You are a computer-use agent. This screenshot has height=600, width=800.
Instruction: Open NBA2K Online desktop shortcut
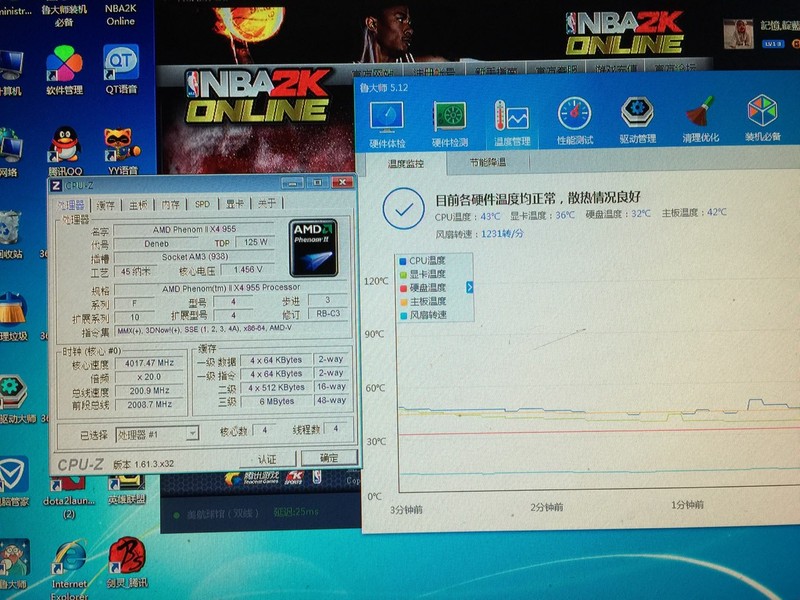120,14
